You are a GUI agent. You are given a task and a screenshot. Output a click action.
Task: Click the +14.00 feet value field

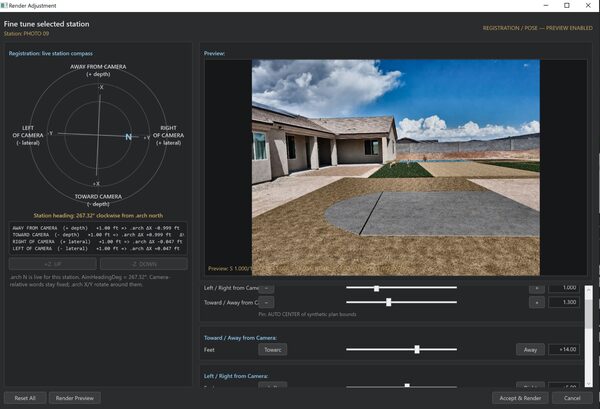(564, 349)
